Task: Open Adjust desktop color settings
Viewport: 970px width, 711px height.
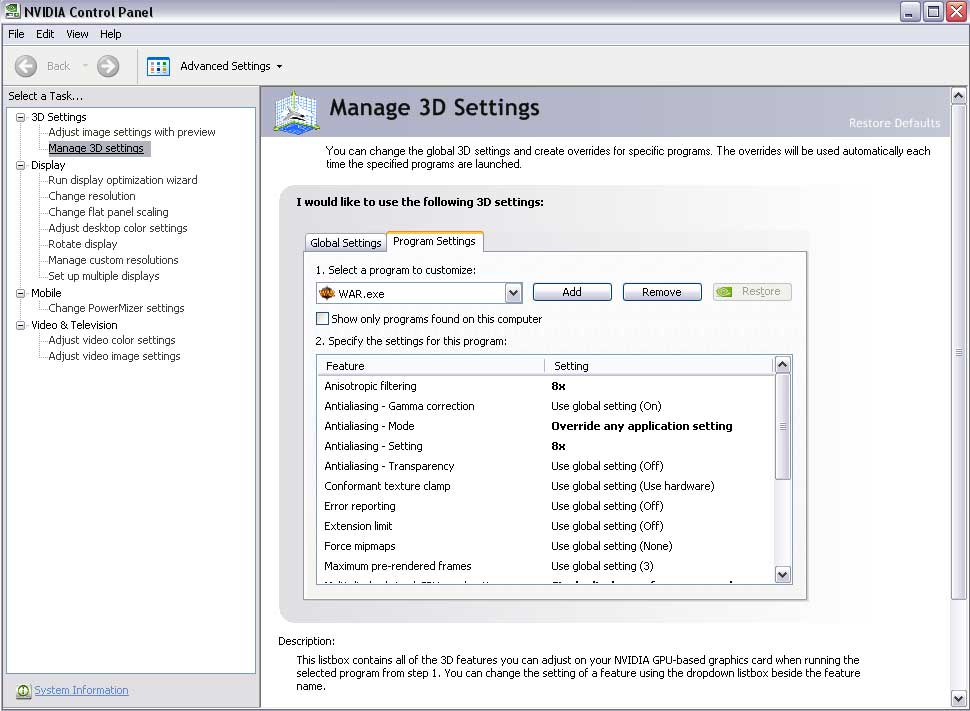Action: pos(118,228)
